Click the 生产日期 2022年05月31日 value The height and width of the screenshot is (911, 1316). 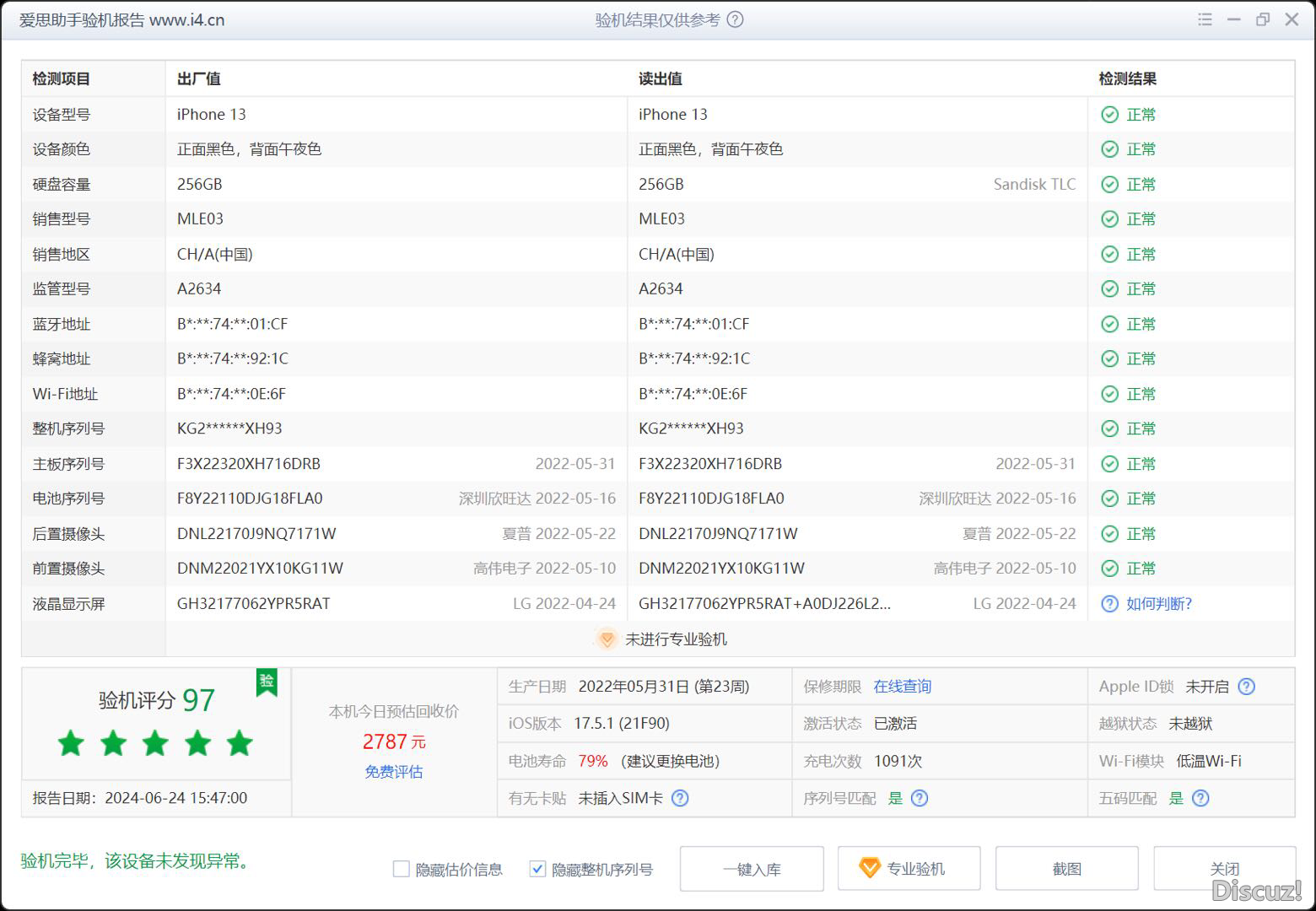(664, 687)
